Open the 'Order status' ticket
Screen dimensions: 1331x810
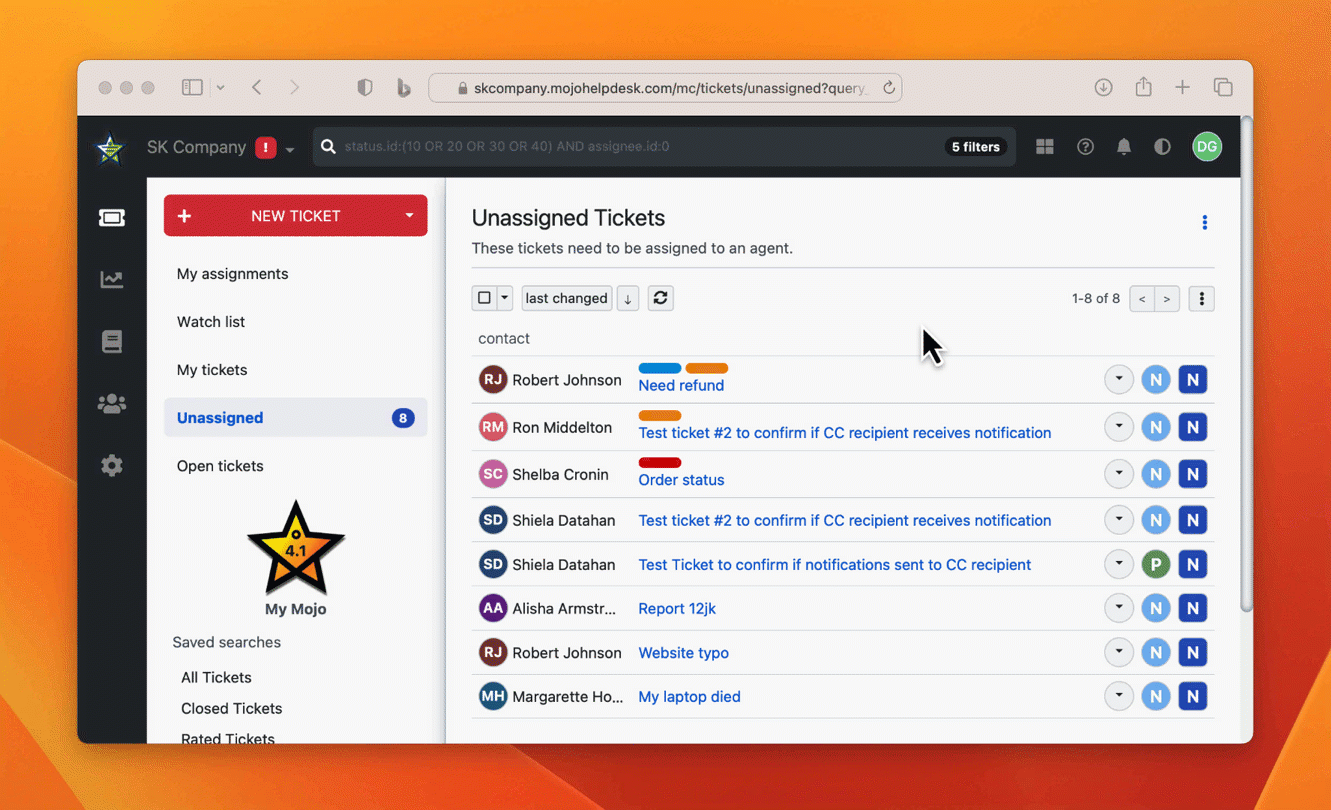[x=681, y=480]
